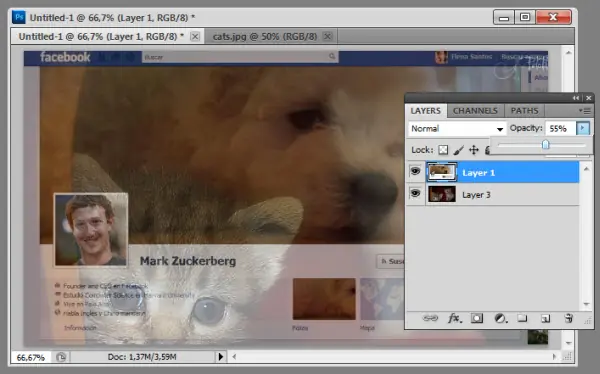Open the blend mode Normal dropdown
This screenshot has width=600, height=374.
[457, 129]
